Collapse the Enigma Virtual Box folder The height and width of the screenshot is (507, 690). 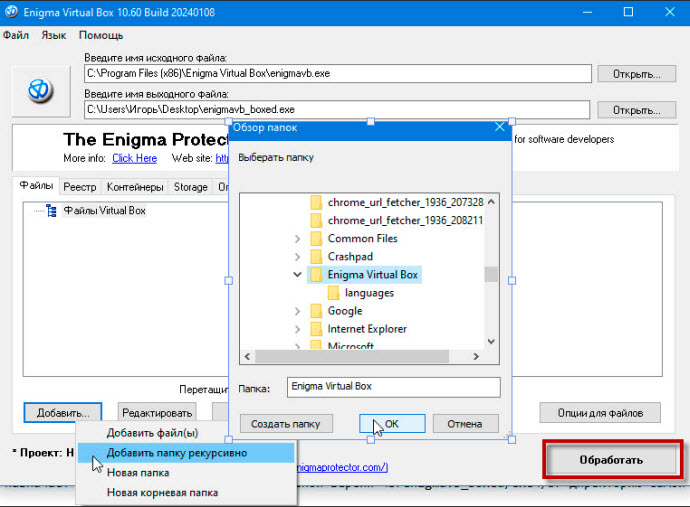(x=297, y=275)
